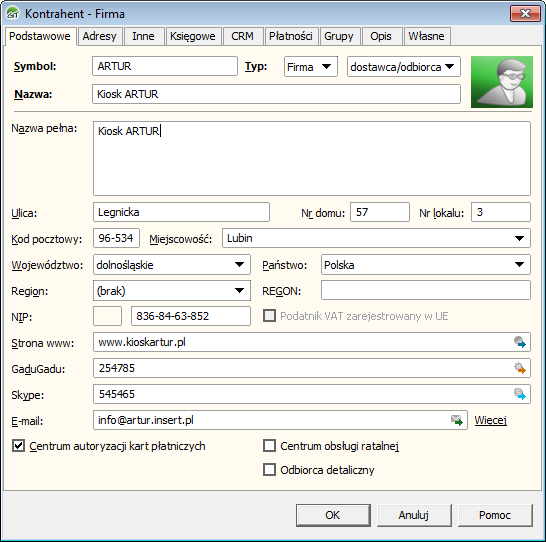The height and width of the screenshot is (542, 546).
Task: Tick the Odbiorca detaliczny checkbox
Action: click(269, 470)
